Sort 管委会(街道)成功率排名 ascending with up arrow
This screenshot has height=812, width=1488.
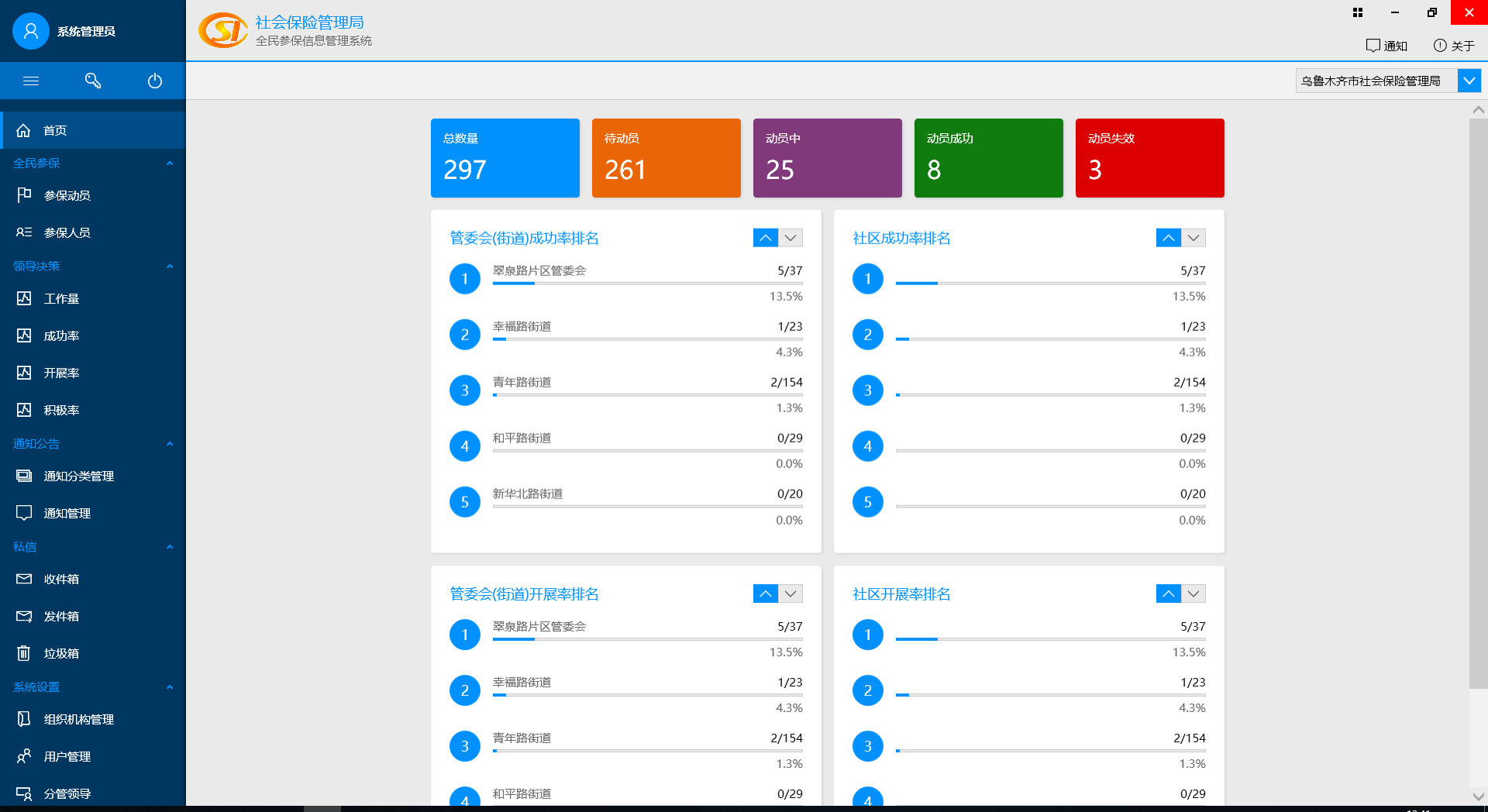(766, 238)
